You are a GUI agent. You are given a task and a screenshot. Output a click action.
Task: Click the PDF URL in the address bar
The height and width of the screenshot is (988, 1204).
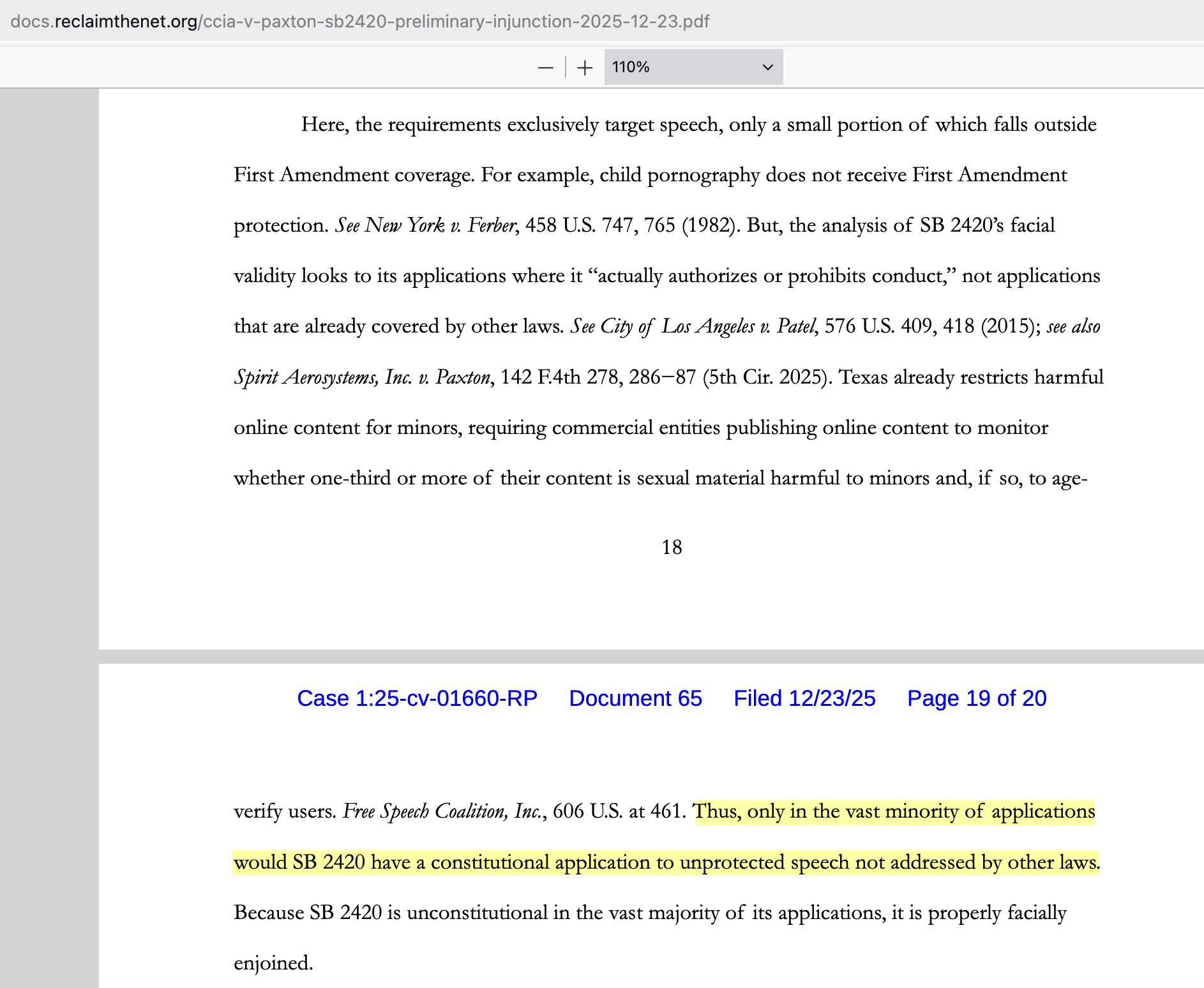click(x=360, y=22)
